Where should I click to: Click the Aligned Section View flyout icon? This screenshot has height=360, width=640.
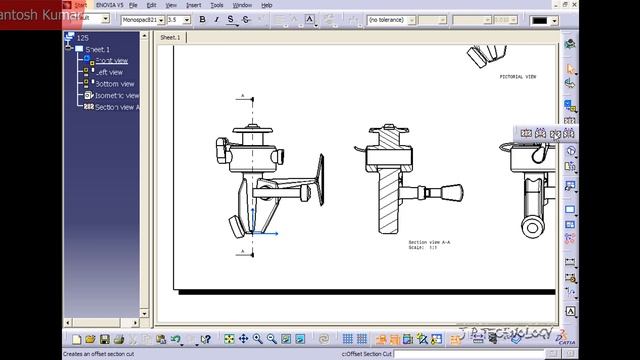540,133
